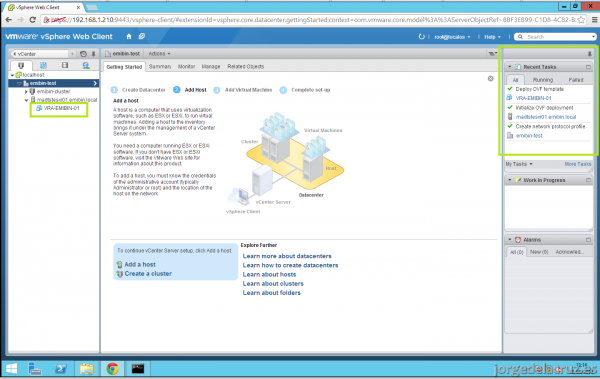
Task: Select the Networking view icon
Action: [x=86, y=65]
